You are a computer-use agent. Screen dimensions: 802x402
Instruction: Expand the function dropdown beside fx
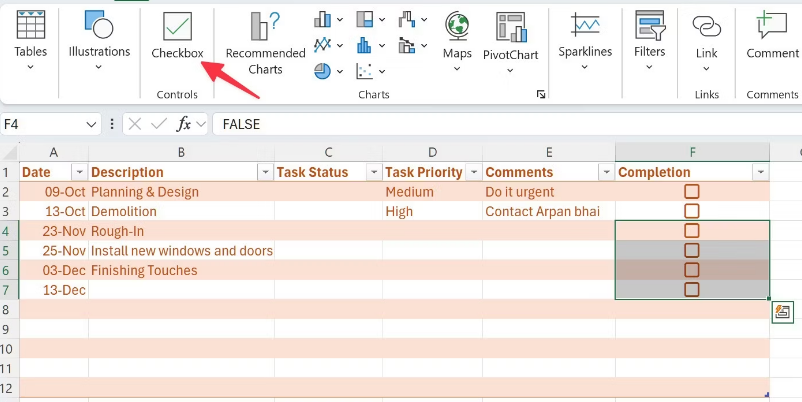point(200,124)
